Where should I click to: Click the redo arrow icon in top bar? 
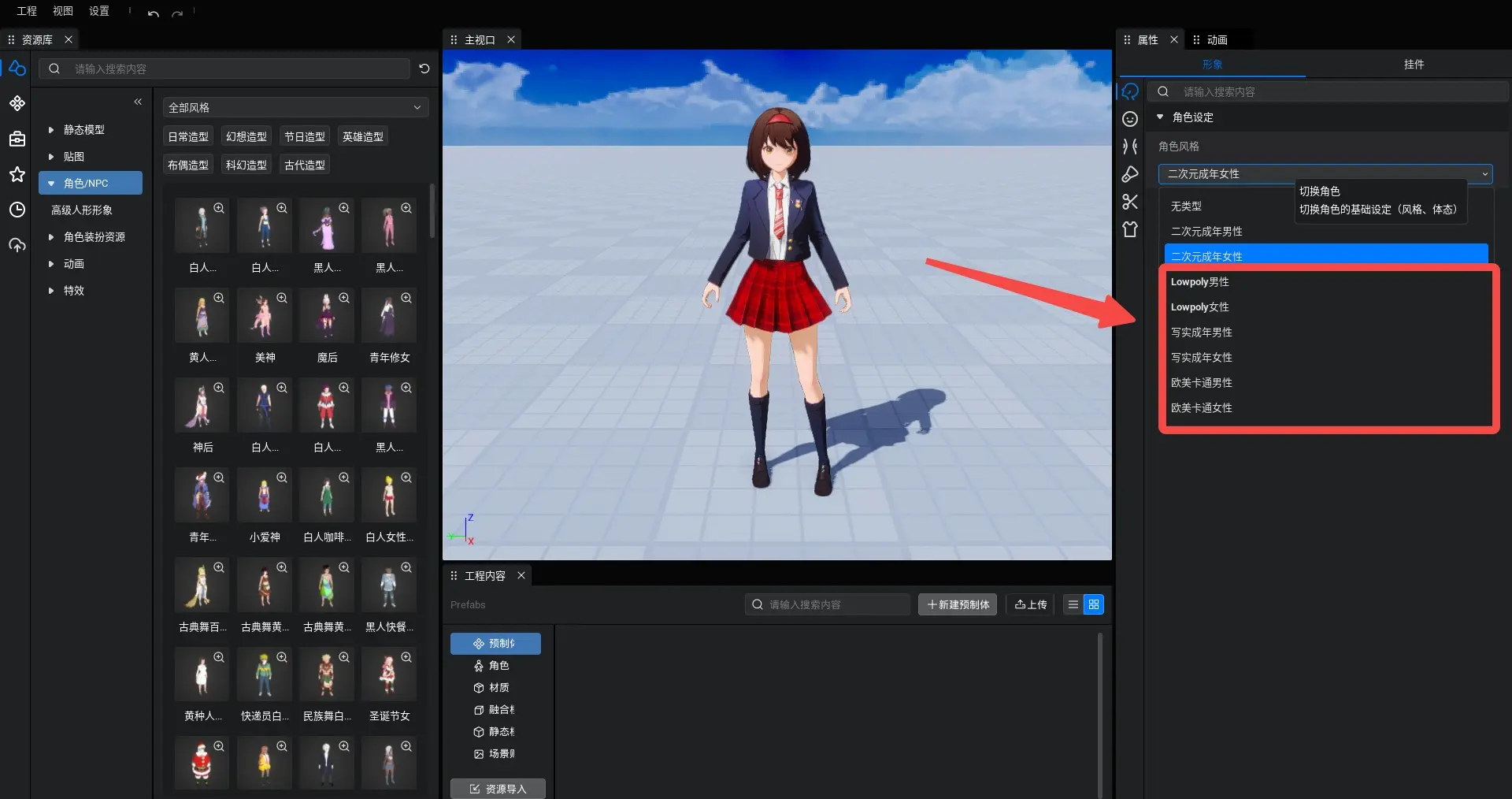[x=178, y=13]
